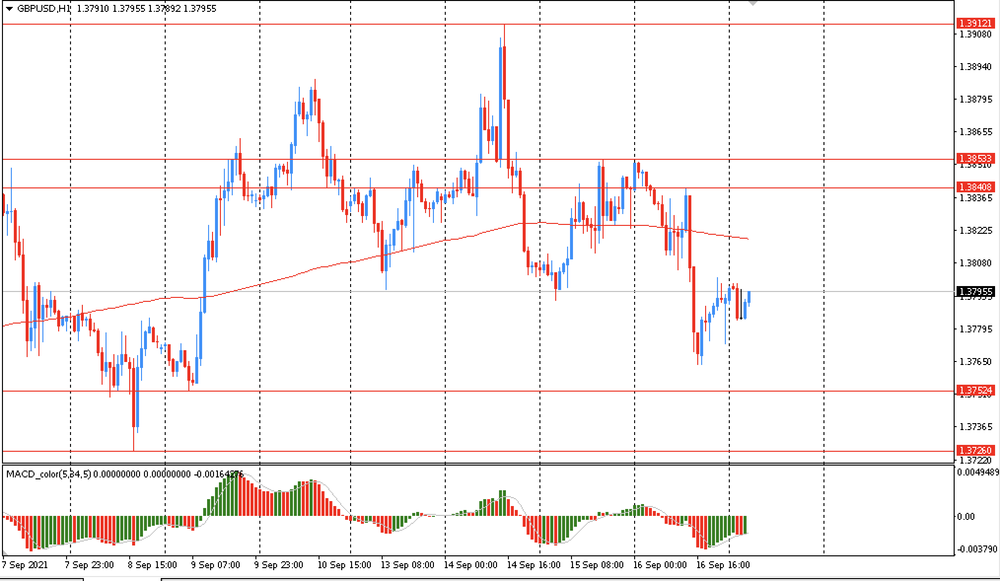Click the 16 Sep 16:00 time label

(x=723, y=565)
